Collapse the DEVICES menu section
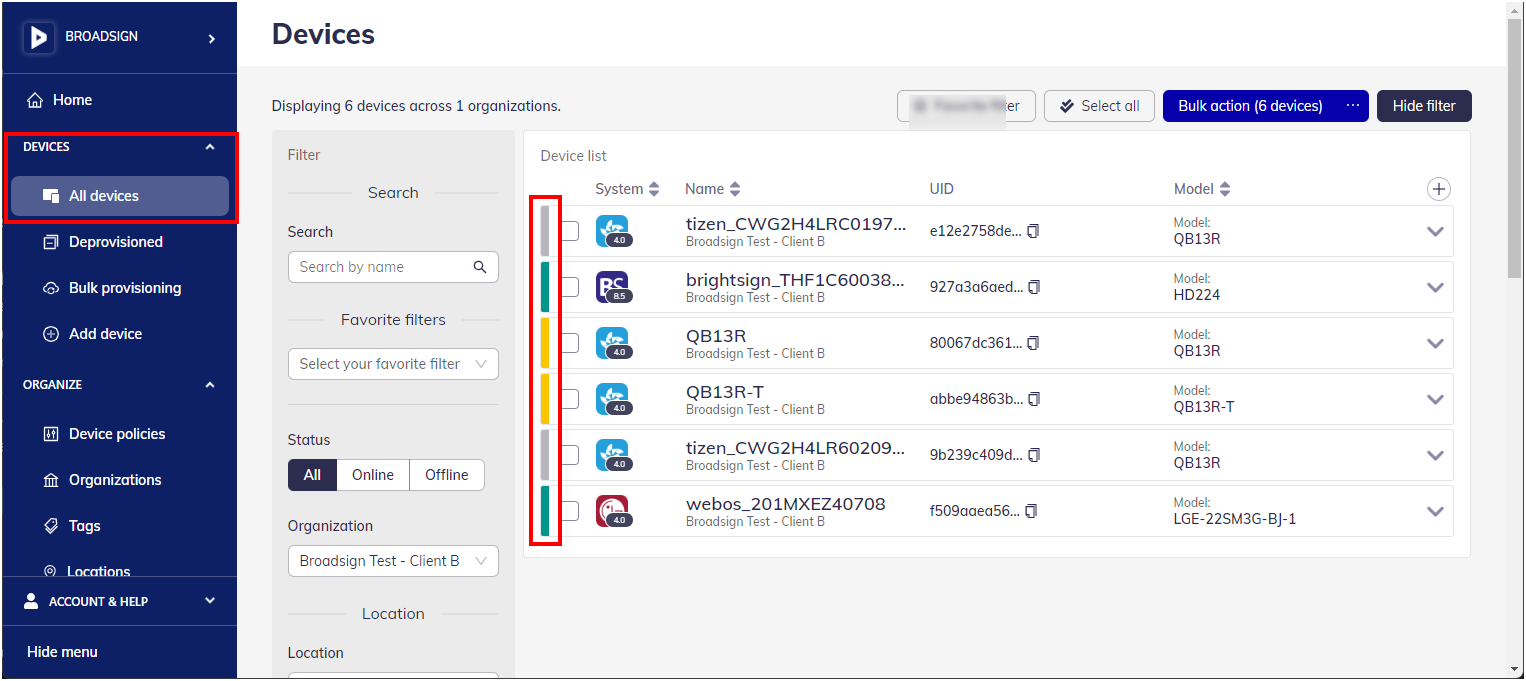 [x=209, y=147]
